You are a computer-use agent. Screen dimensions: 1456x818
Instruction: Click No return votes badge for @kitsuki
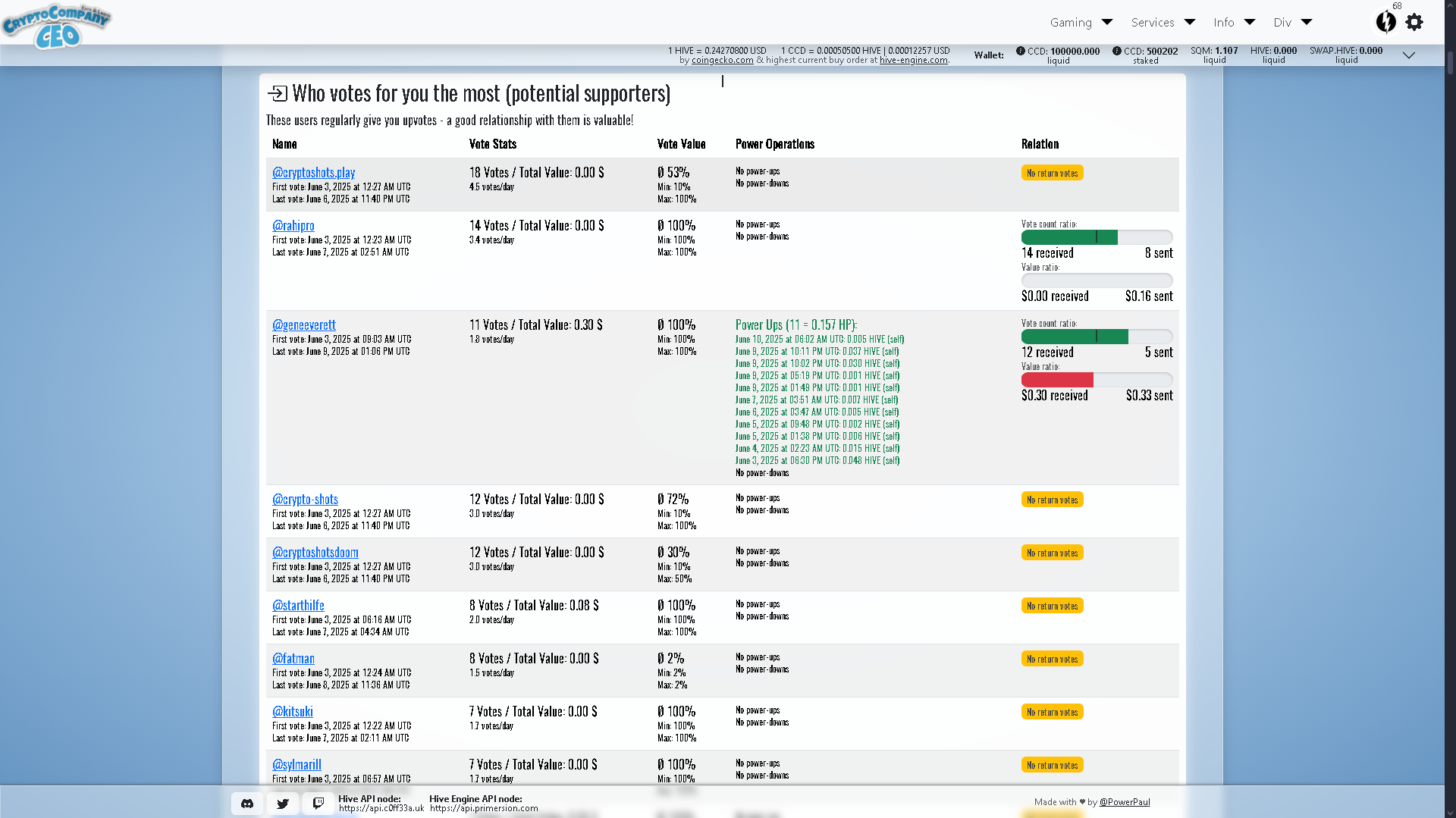click(x=1053, y=712)
